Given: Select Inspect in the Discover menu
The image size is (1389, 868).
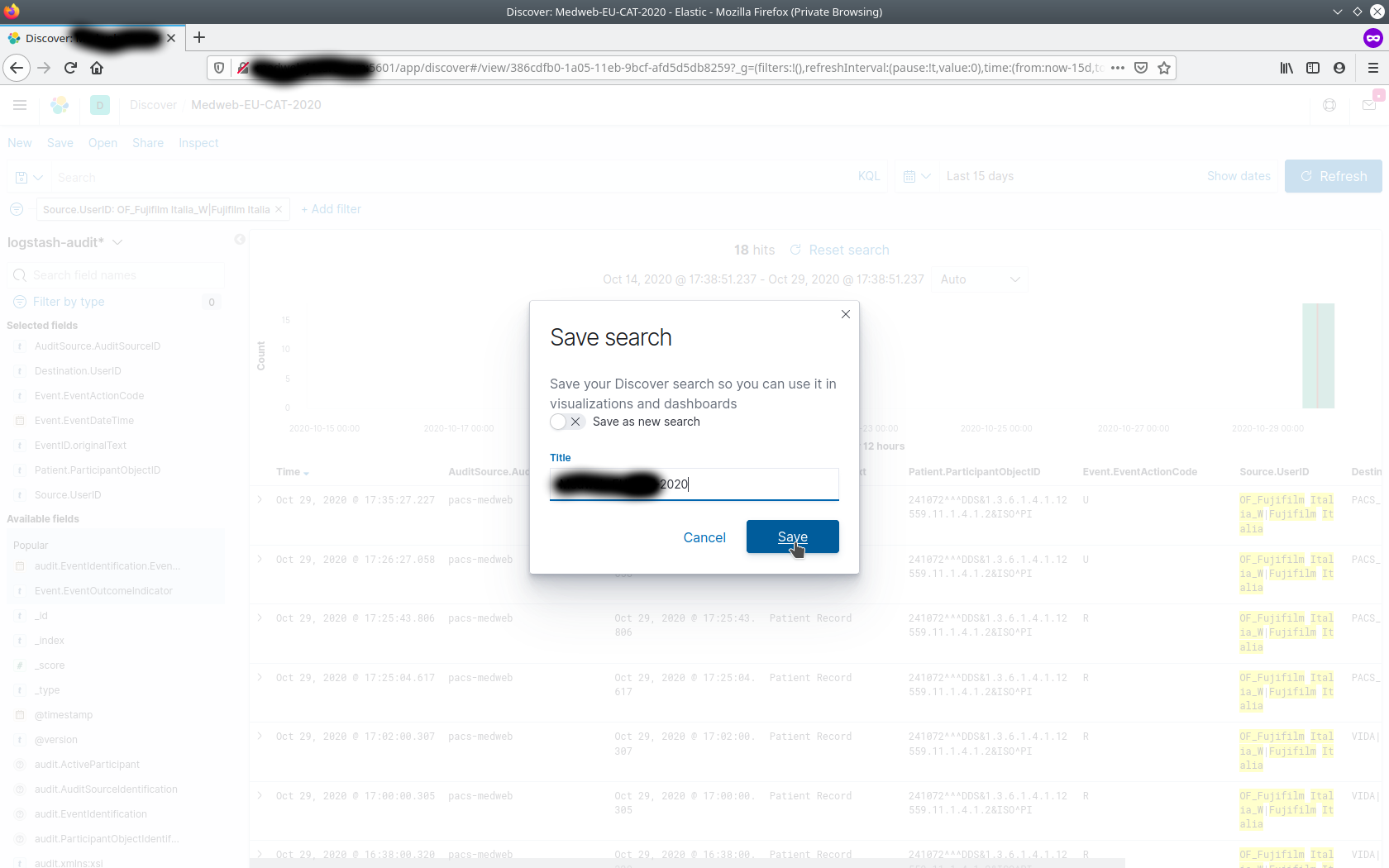Looking at the screenshot, I should [x=198, y=143].
